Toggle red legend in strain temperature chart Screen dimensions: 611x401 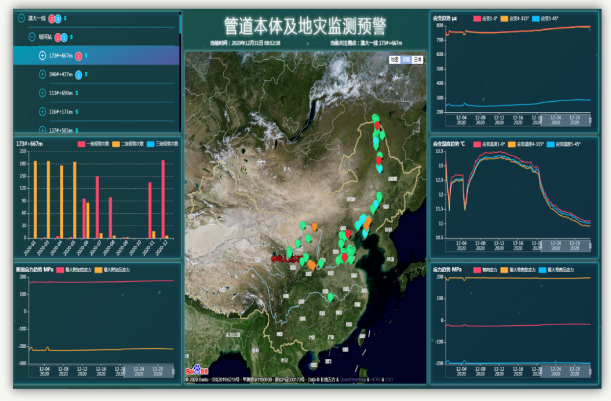(489, 144)
